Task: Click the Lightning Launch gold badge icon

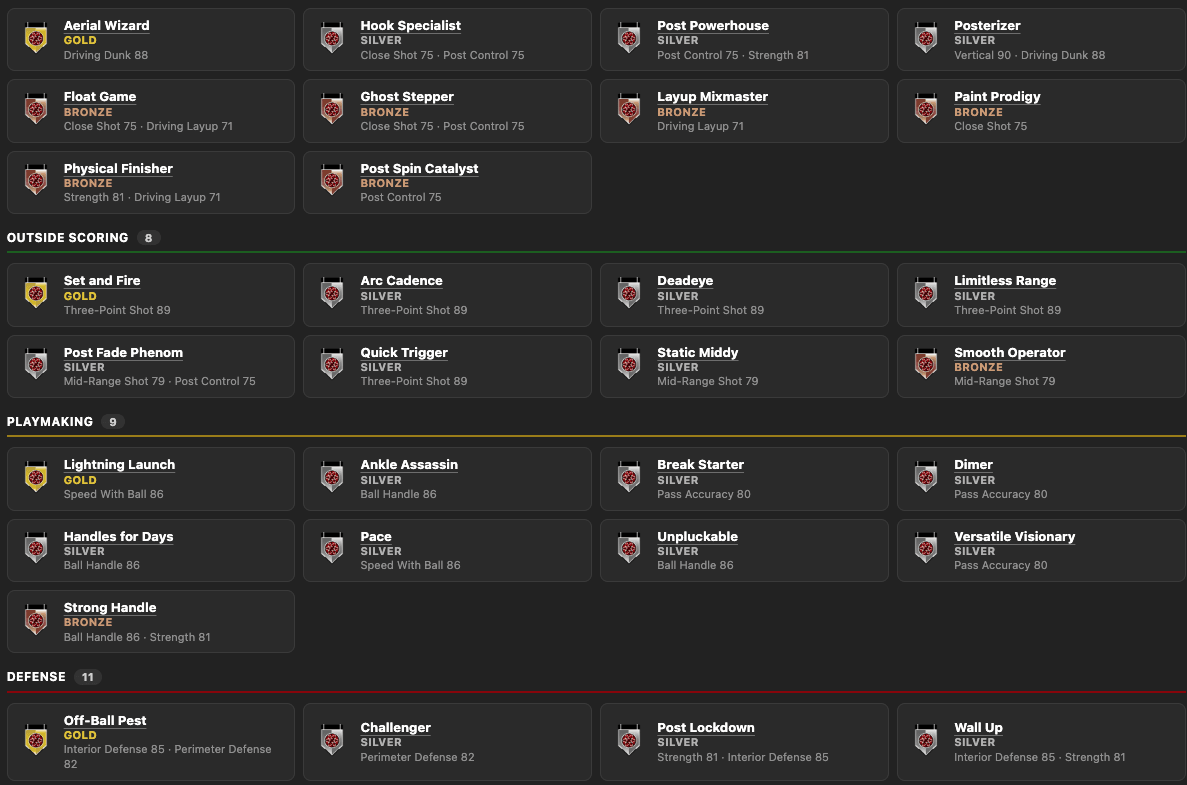Action: (36, 478)
